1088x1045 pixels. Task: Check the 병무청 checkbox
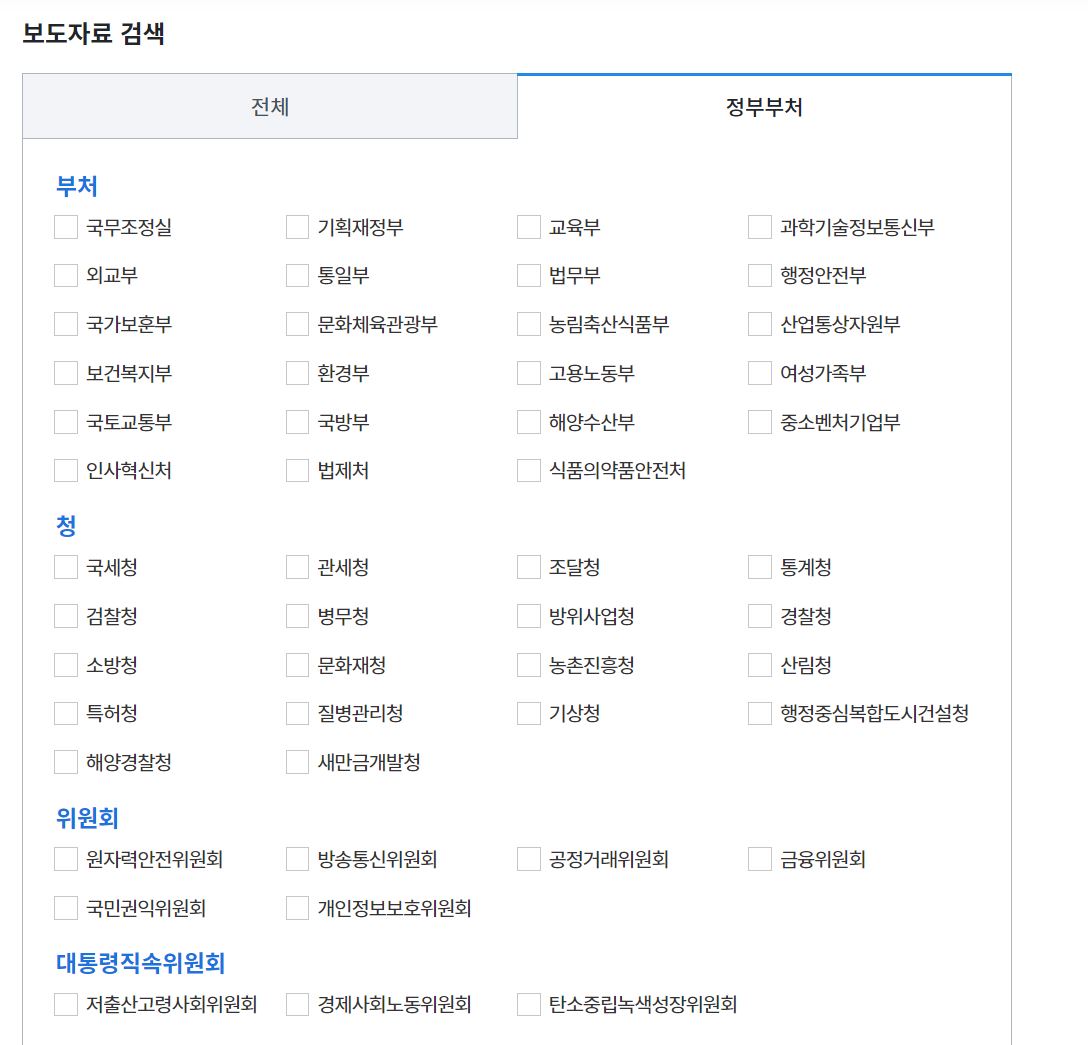(x=298, y=616)
